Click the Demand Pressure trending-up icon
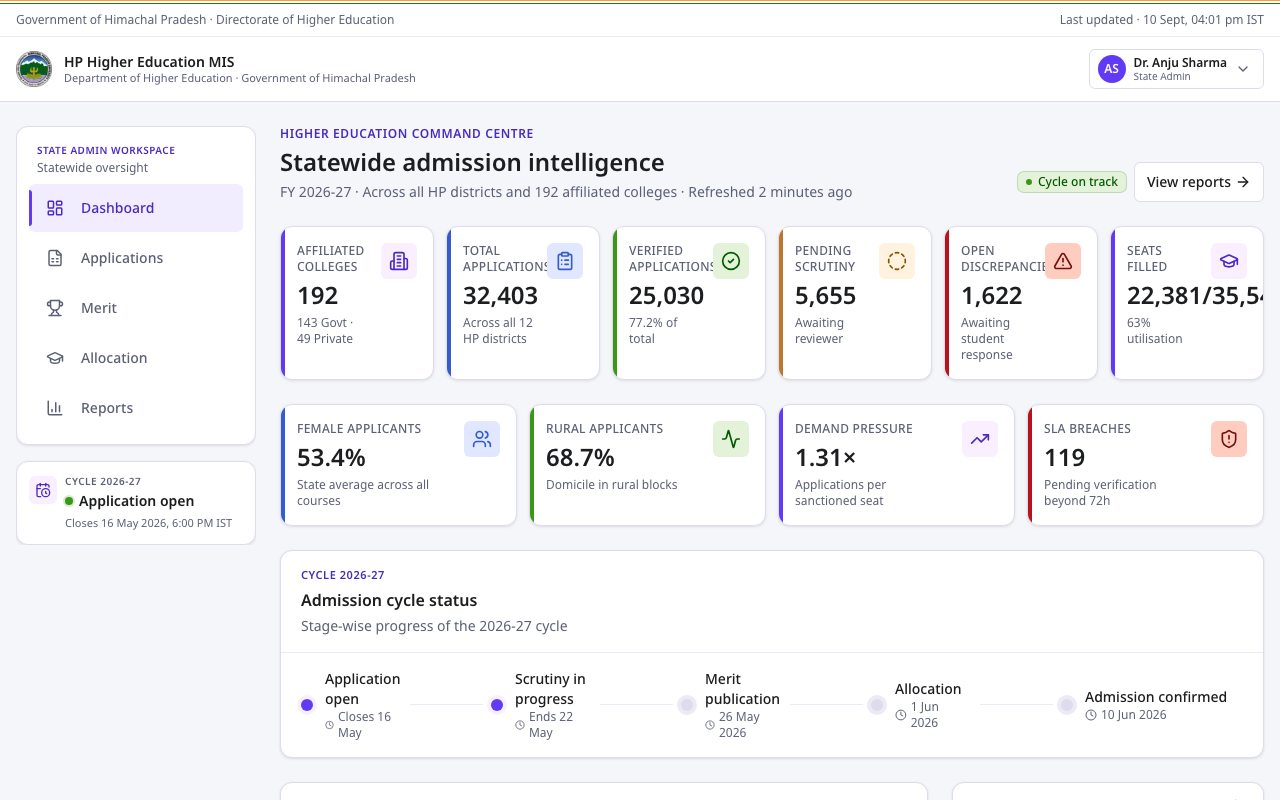The height and width of the screenshot is (800, 1280). 980,439
